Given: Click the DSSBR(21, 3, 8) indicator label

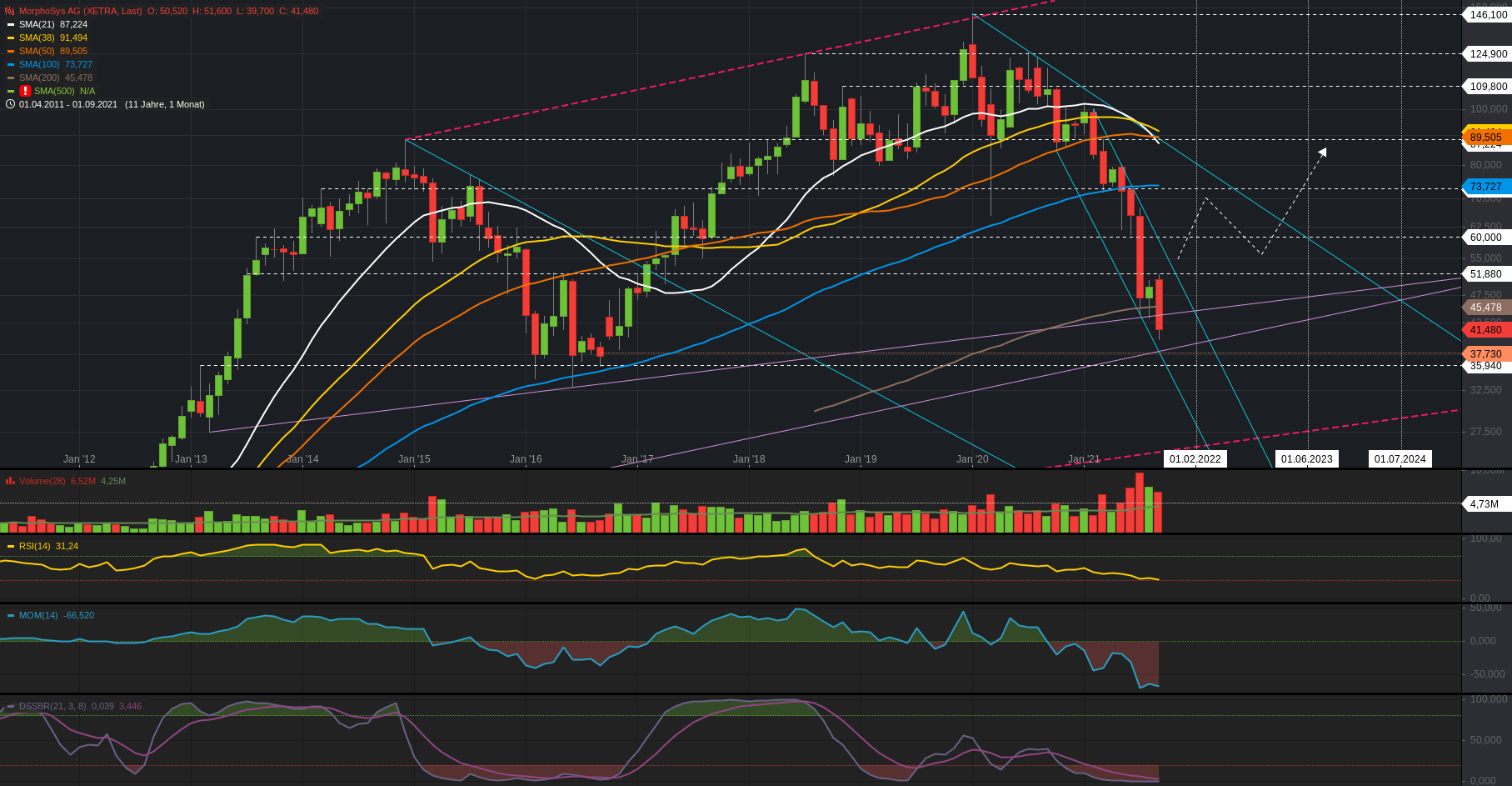Looking at the screenshot, I should (52, 706).
